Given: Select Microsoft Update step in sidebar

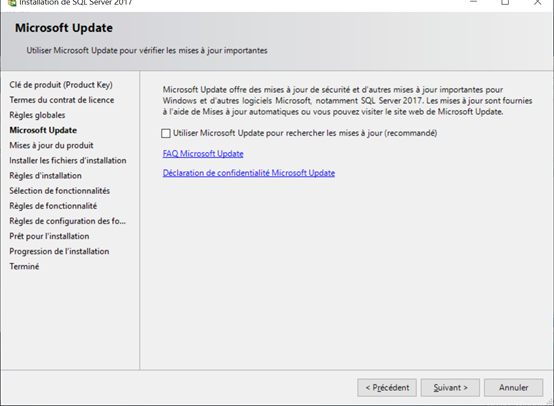Looking at the screenshot, I should [43, 130].
